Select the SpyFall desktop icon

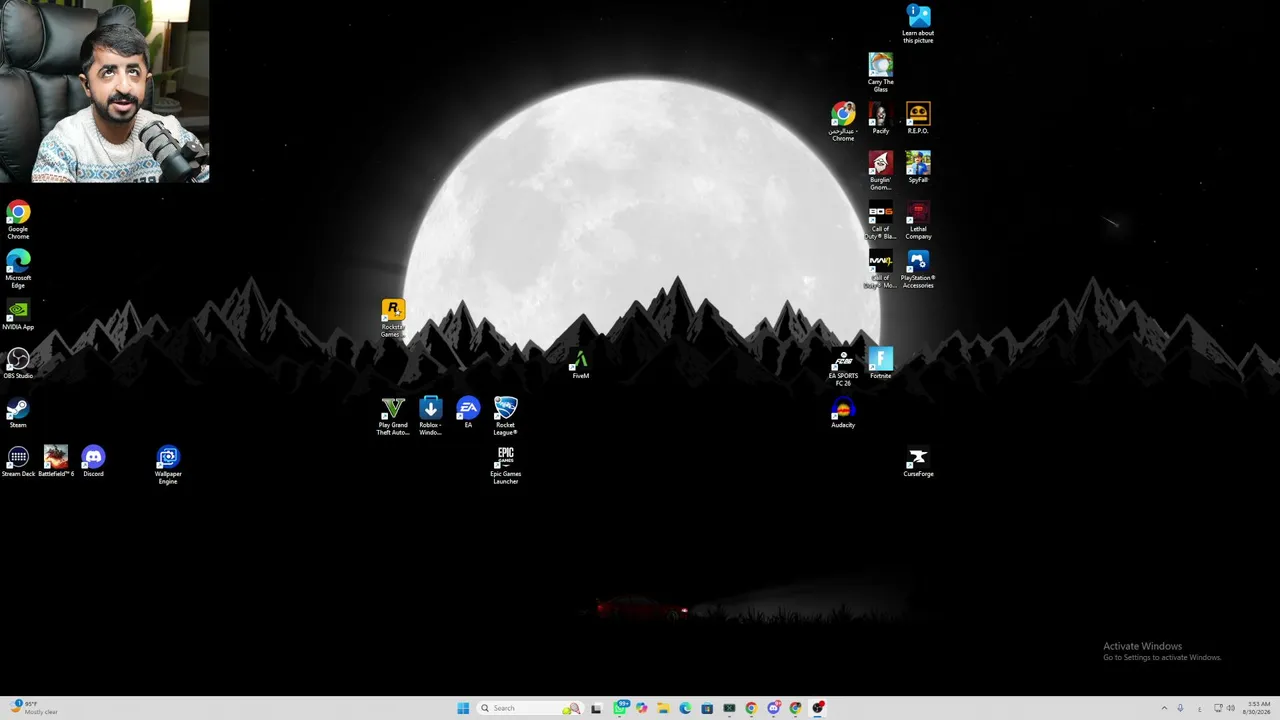[x=918, y=167]
